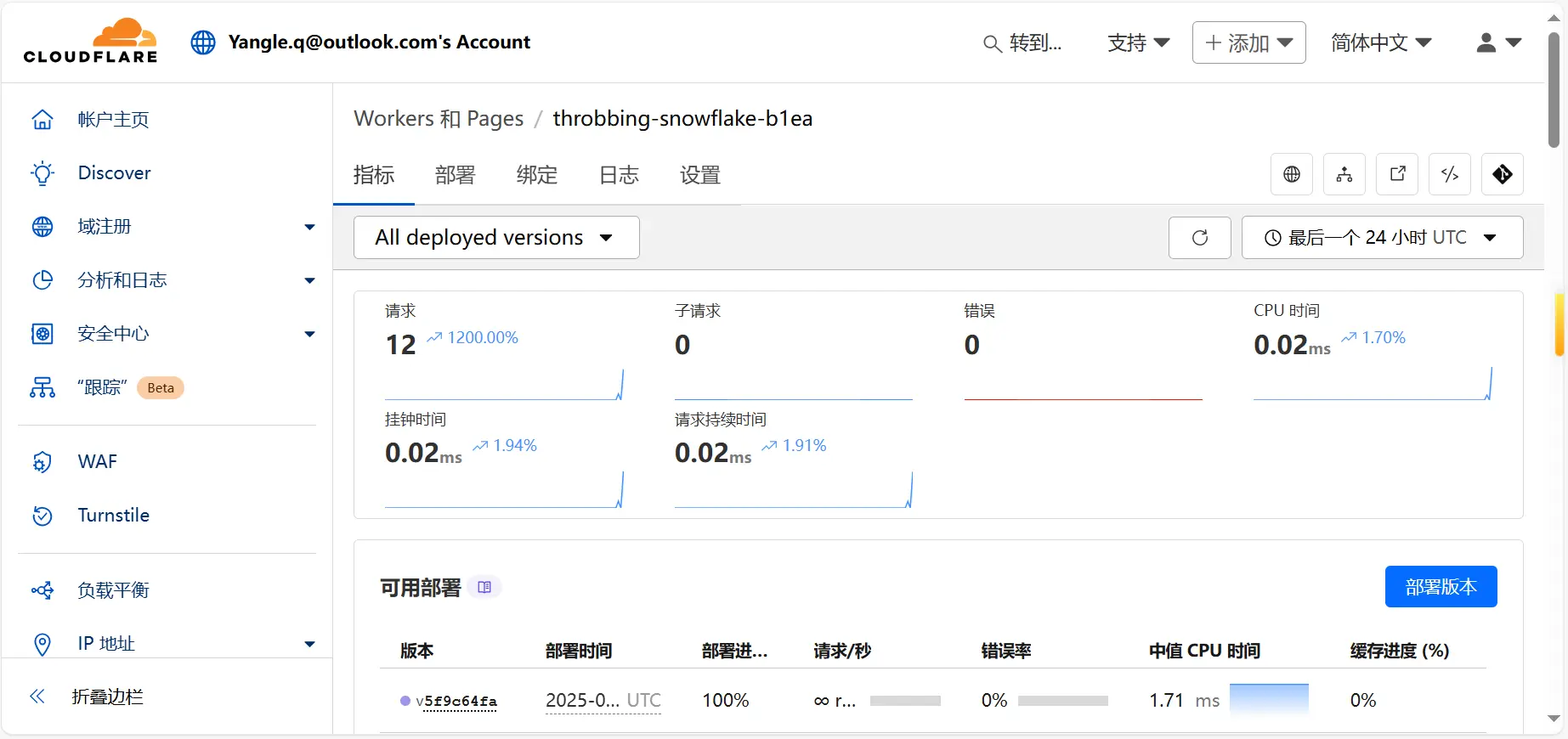The height and width of the screenshot is (739, 1568).
Task: Click the 请求/秒 progress bar
Action: point(905,701)
